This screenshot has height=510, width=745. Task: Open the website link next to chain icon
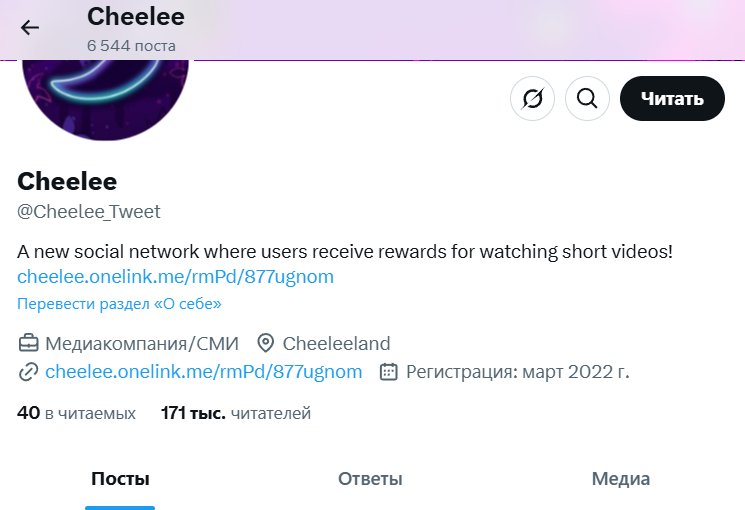(x=203, y=372)
